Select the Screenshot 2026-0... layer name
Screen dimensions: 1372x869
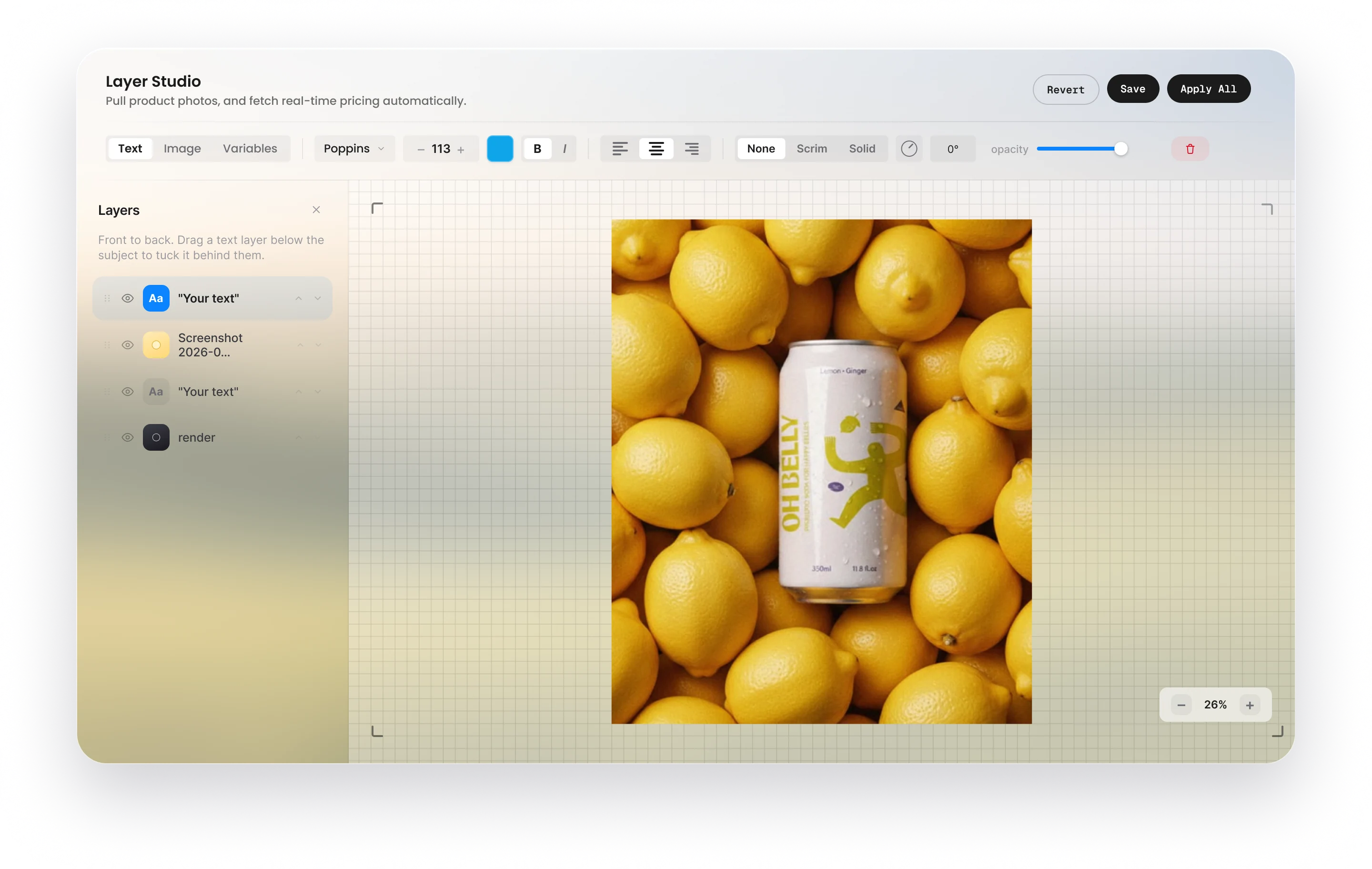pos(210,345)
